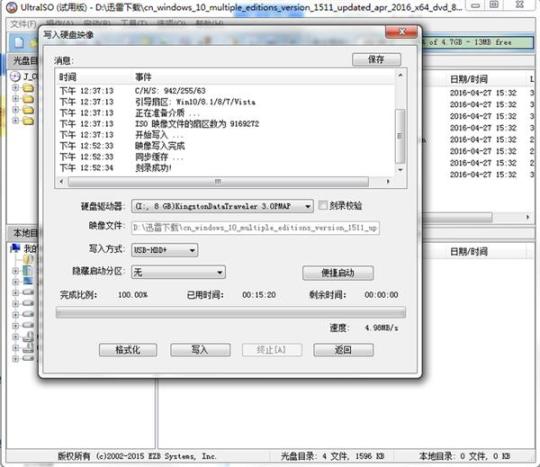
Task: Open the 隐藏启动分区 dropdown showing 无
Action: point(178,272)
